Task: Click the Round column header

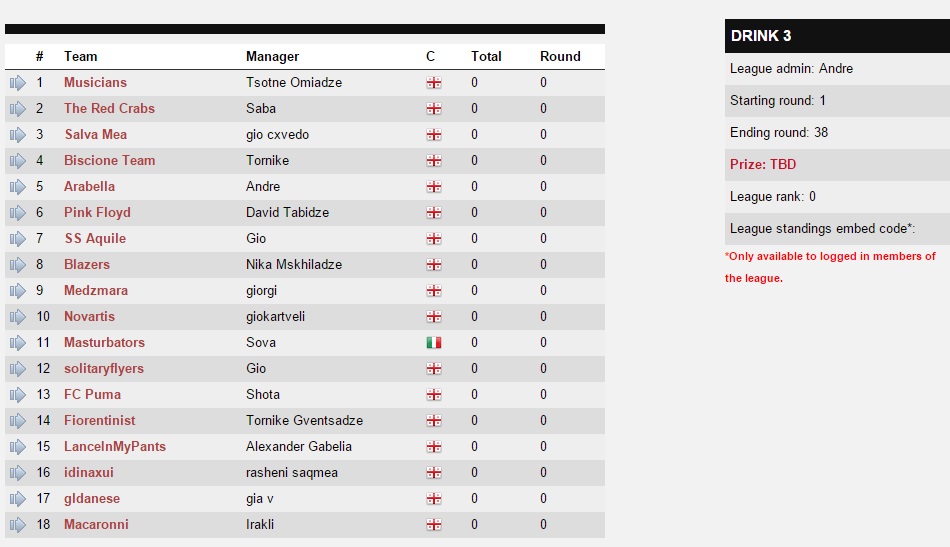Action: pyautogui.click(x=560, y=56)
